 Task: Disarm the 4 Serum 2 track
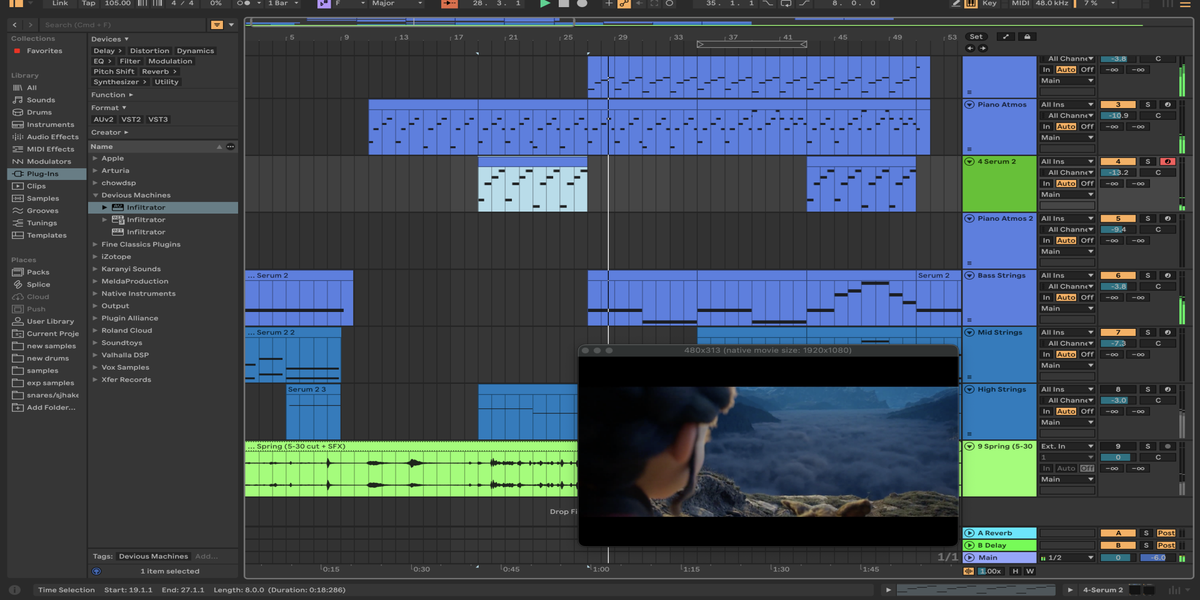tap(1166, 162)
